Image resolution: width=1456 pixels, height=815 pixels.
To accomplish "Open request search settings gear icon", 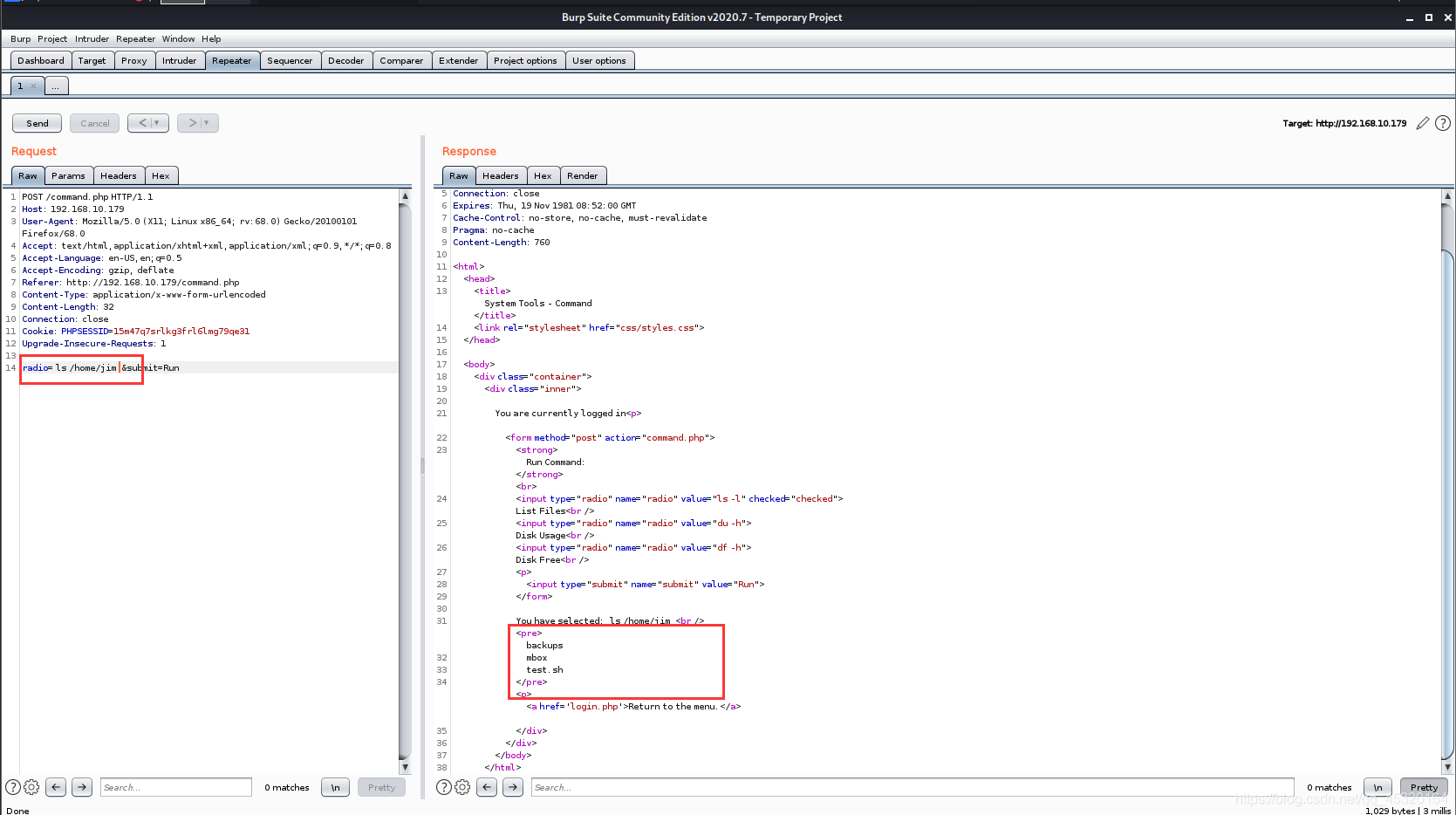I will (x=31, y=787).
